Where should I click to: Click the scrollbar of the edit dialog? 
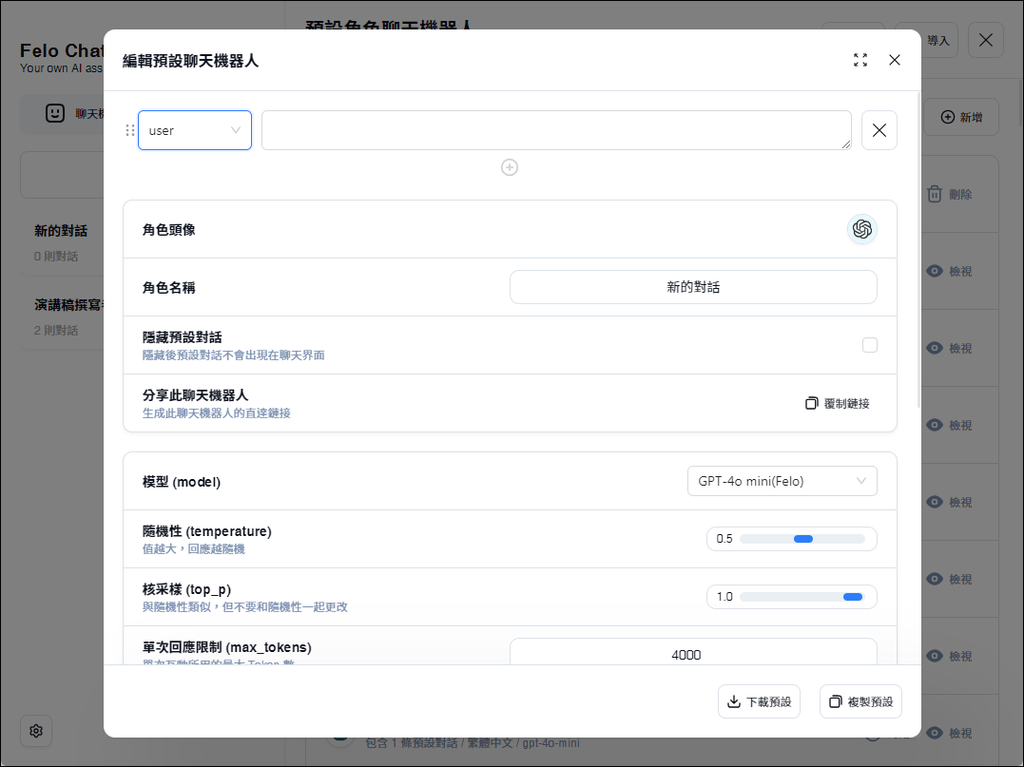[x=919, y=248]
